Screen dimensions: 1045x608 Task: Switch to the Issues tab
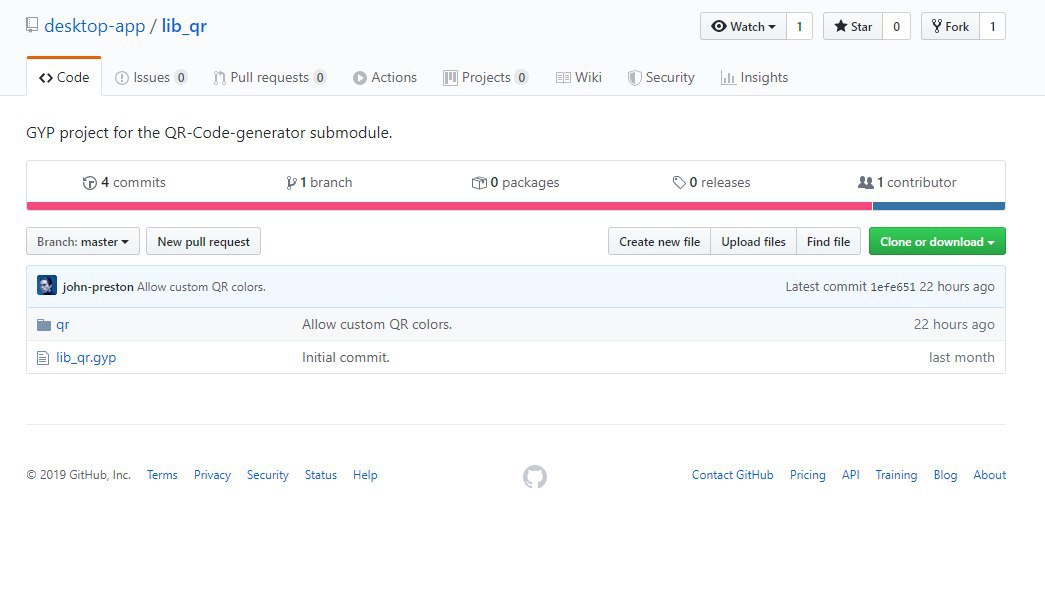pos(151,78)
